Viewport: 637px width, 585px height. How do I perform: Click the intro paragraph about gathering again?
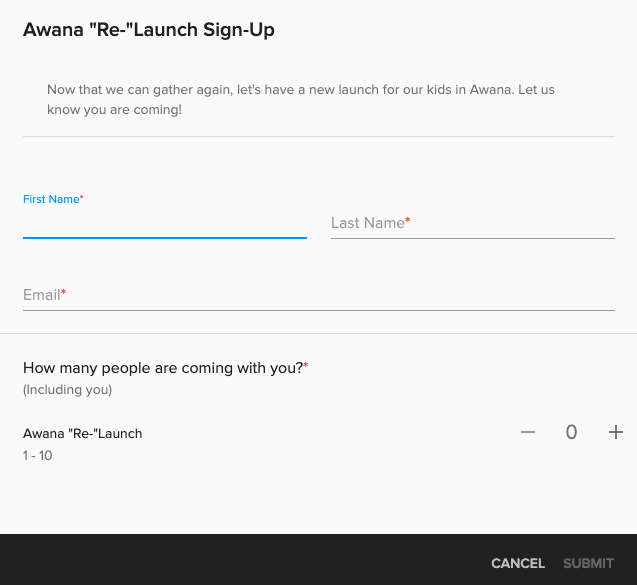(300, 99)
